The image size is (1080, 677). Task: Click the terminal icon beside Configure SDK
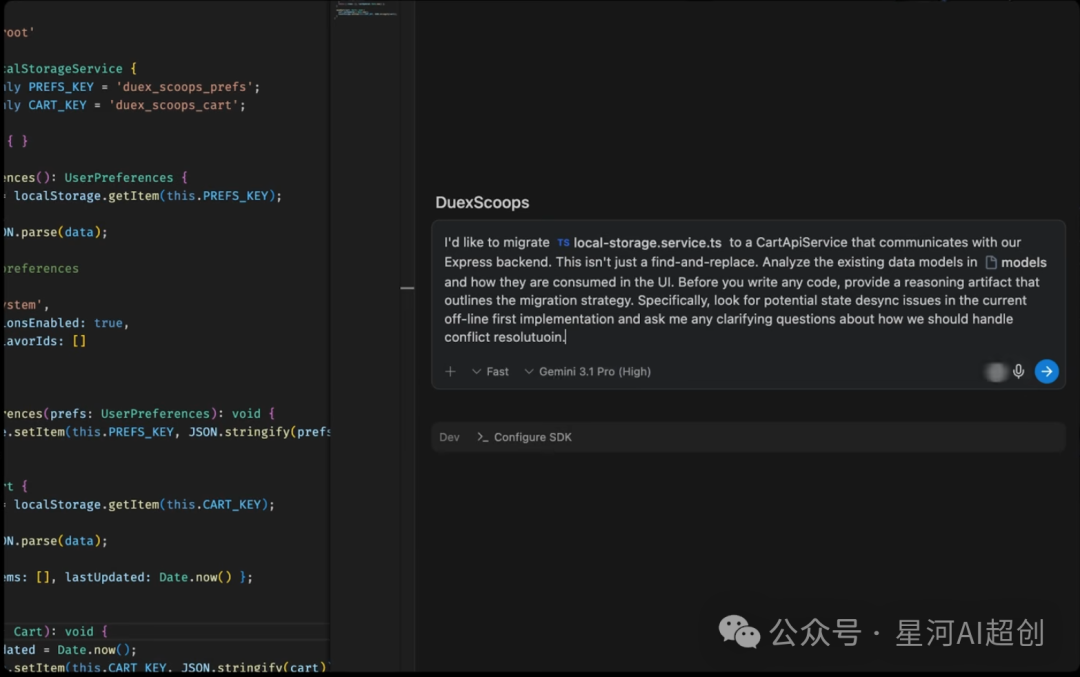coord(483,437)
